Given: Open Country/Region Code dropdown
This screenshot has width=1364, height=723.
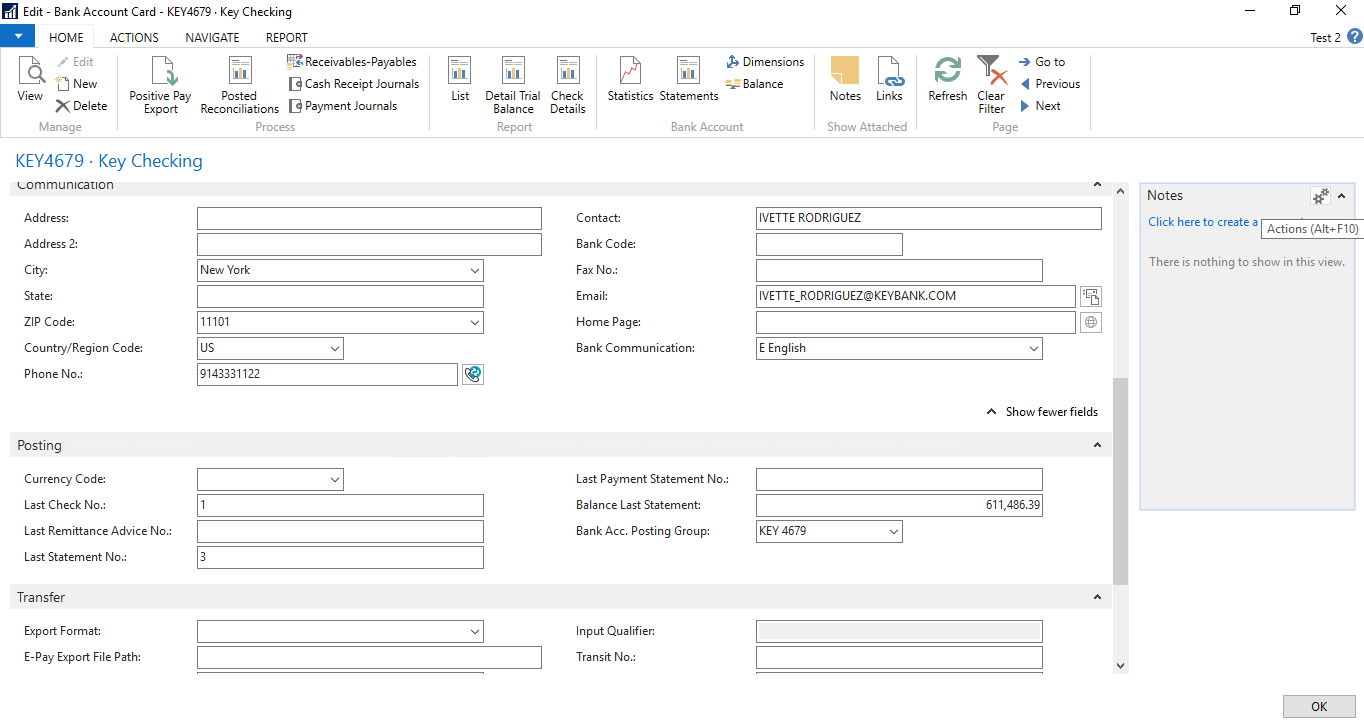Looking at the screenshot, I should (334, 348).
